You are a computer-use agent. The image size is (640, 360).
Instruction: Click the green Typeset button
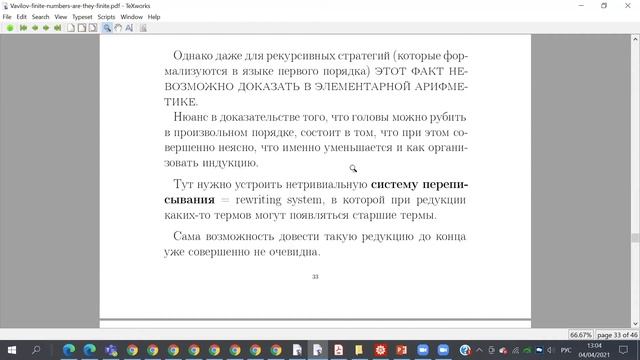click(x=10, y=28)
